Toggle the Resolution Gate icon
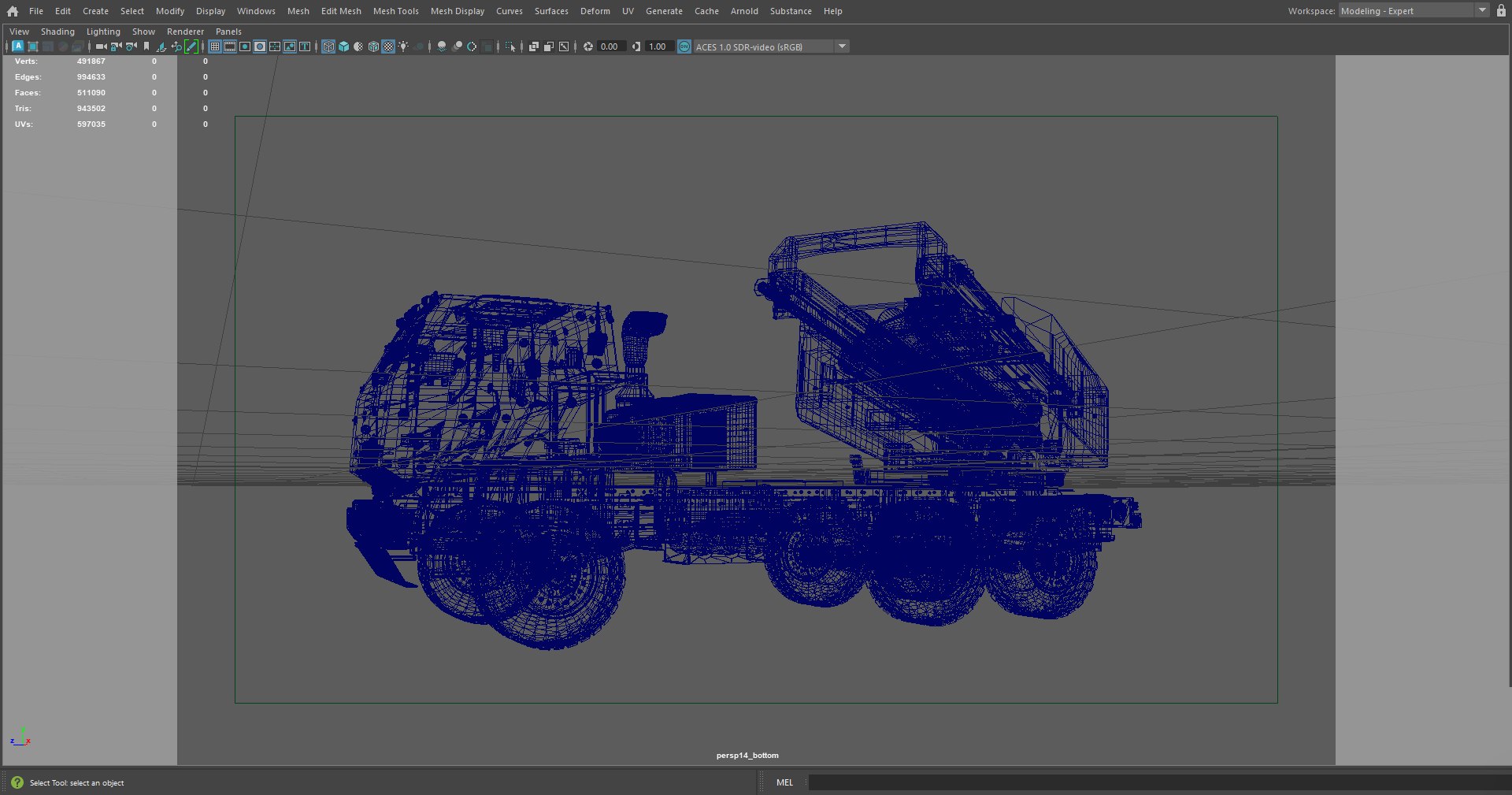The image size is (1512, 795). (244, 46)
